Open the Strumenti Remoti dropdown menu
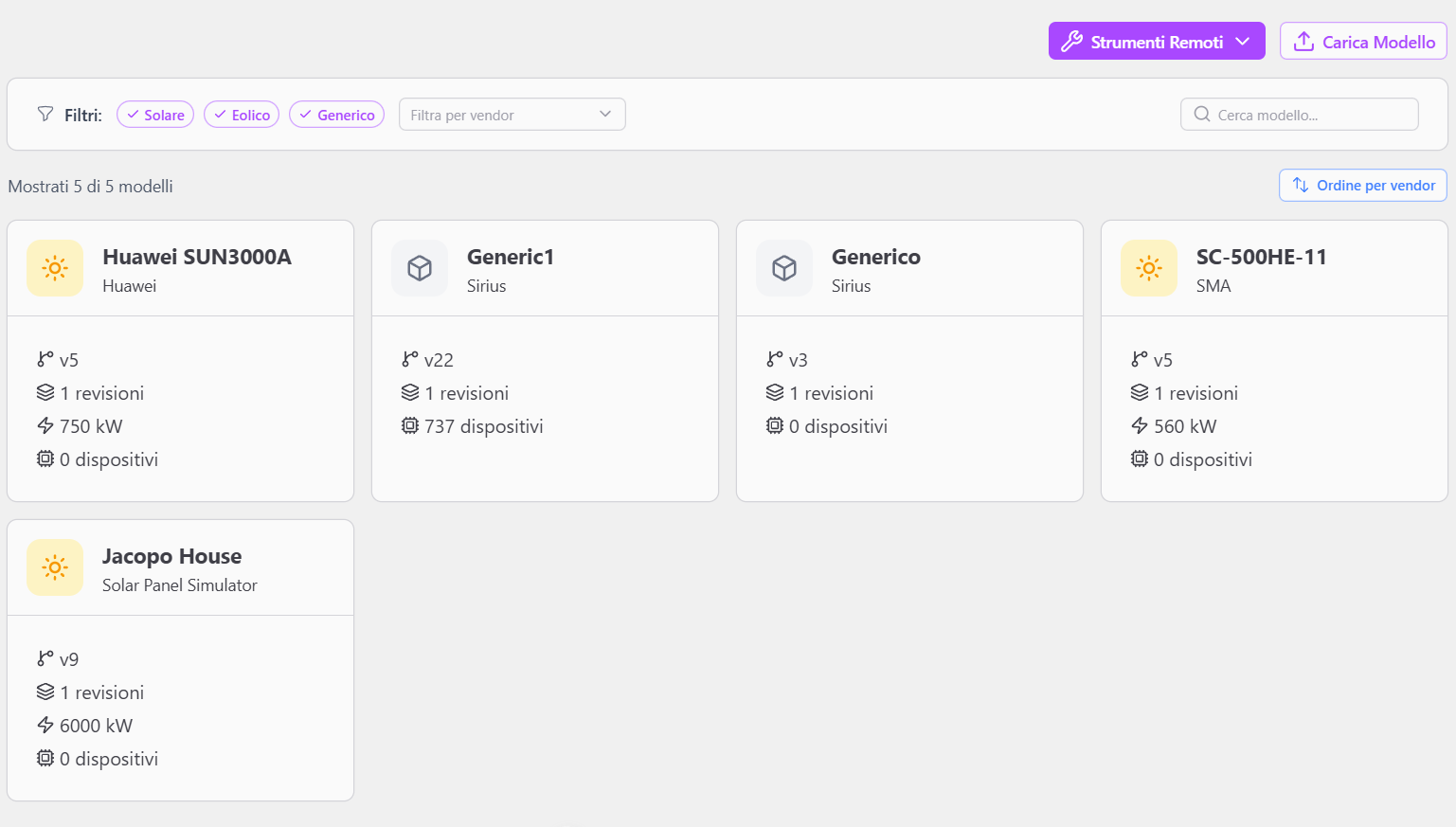Screen dimensions: 1456x827 point(1156,42)
